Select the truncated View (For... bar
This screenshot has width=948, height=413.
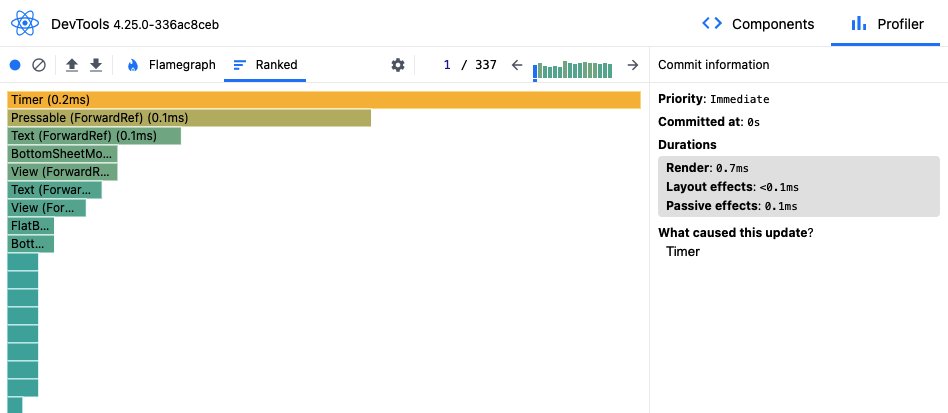[47, 207]
